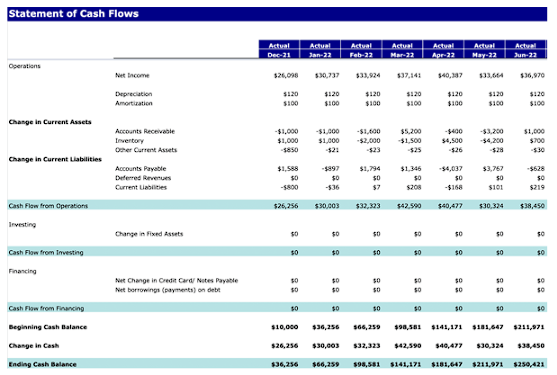Select Inventory value for Apr-22

(x=452, y=141)
